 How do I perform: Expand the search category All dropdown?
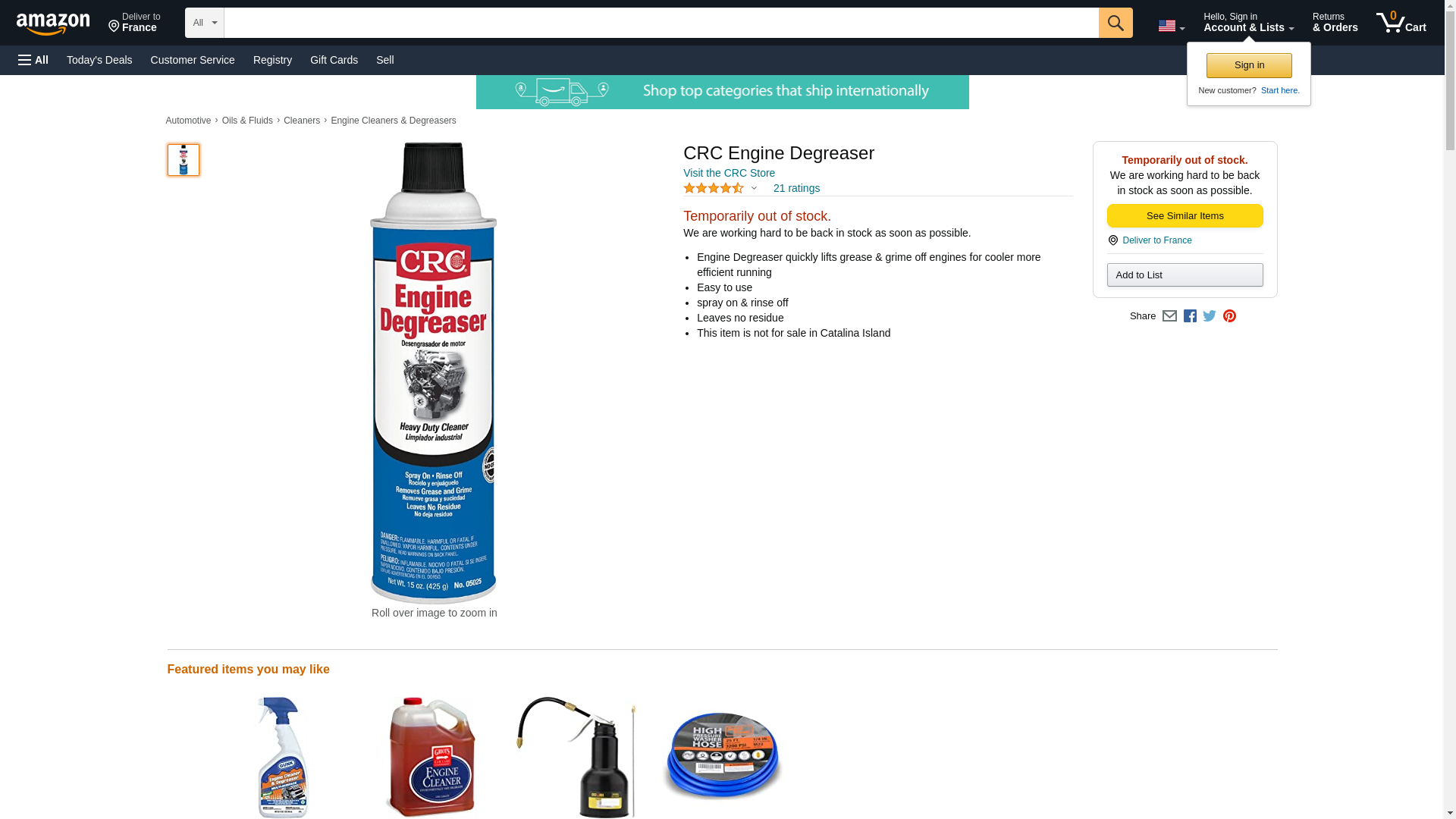point(204,23)
